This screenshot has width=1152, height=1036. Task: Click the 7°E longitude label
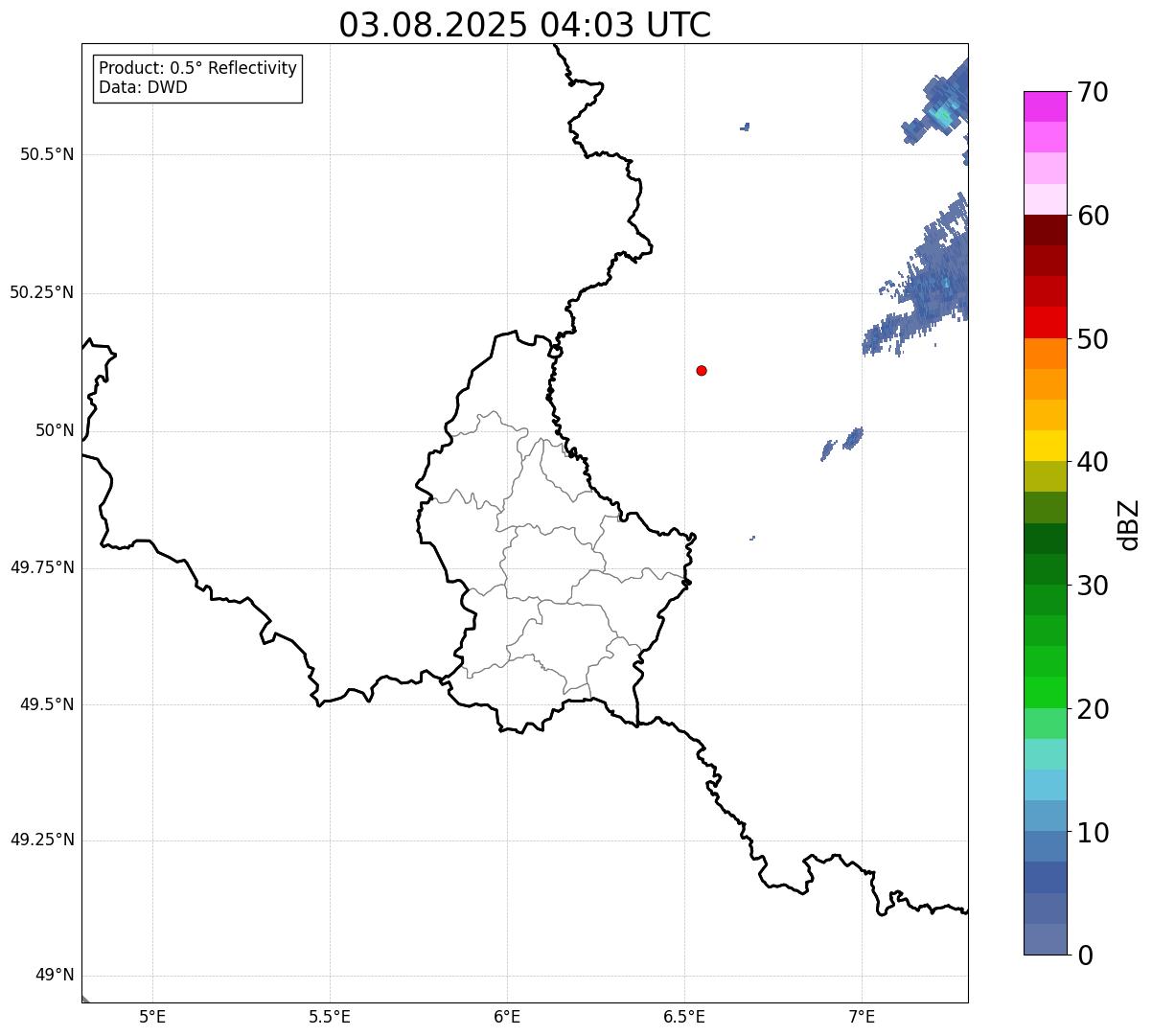pos(862,1017)
